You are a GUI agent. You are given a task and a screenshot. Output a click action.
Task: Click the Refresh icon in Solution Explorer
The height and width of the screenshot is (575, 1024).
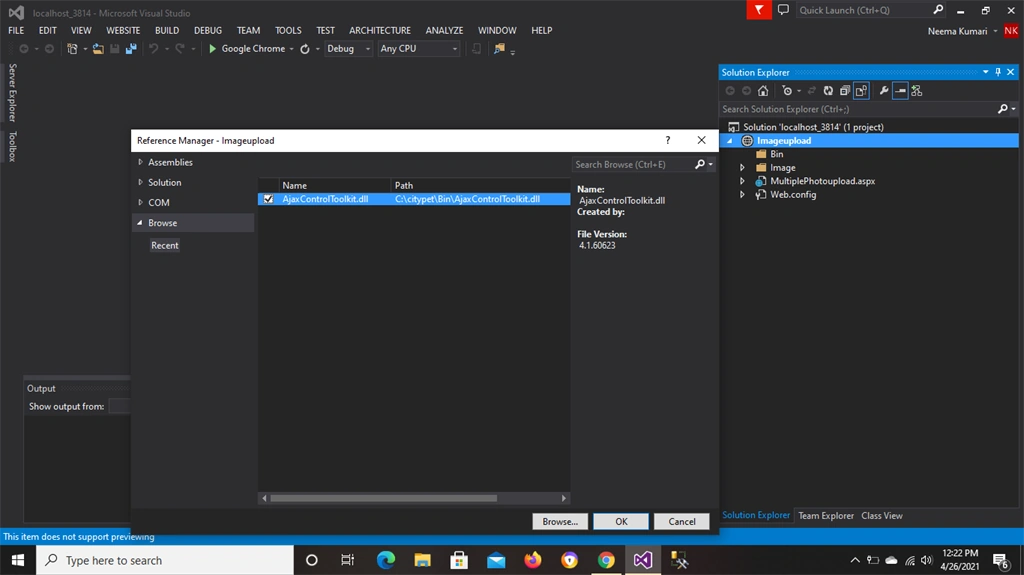(828, 91)
